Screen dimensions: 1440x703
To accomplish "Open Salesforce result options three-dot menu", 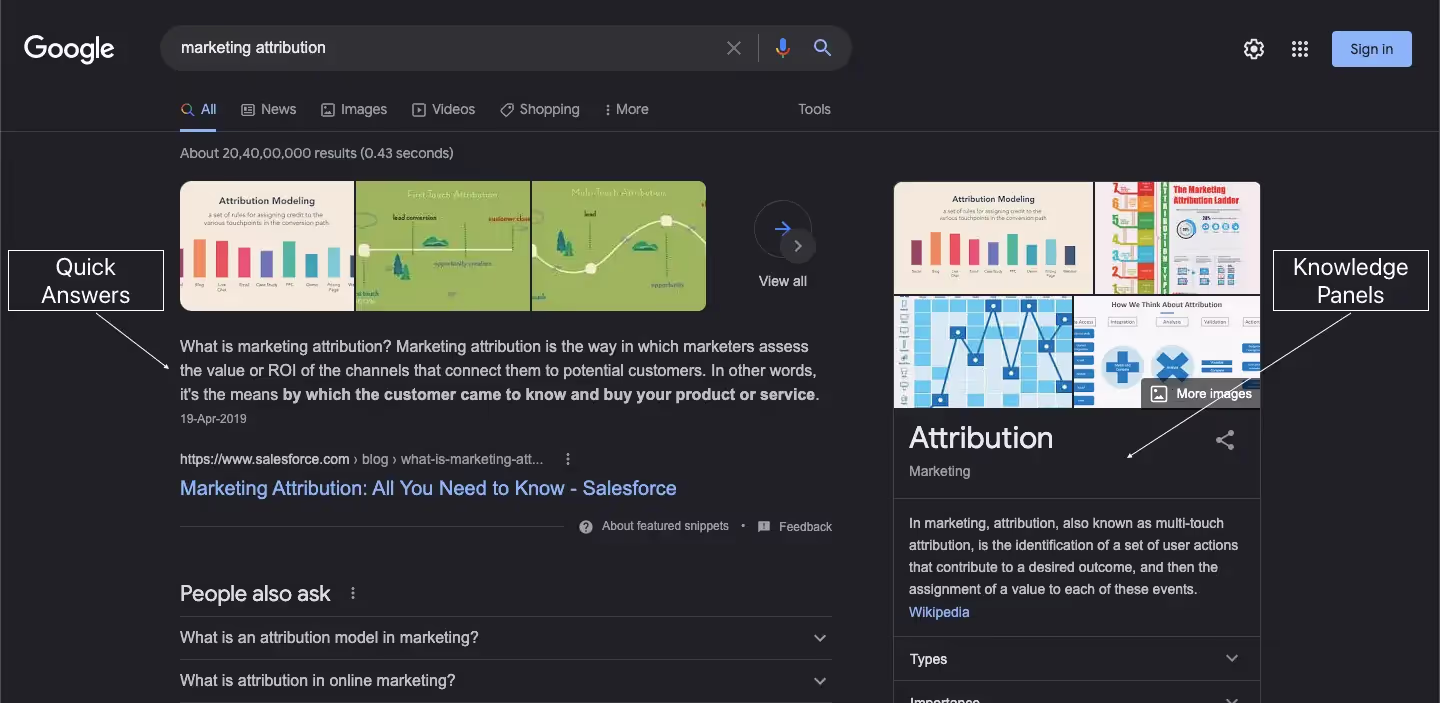I will 568,460.
